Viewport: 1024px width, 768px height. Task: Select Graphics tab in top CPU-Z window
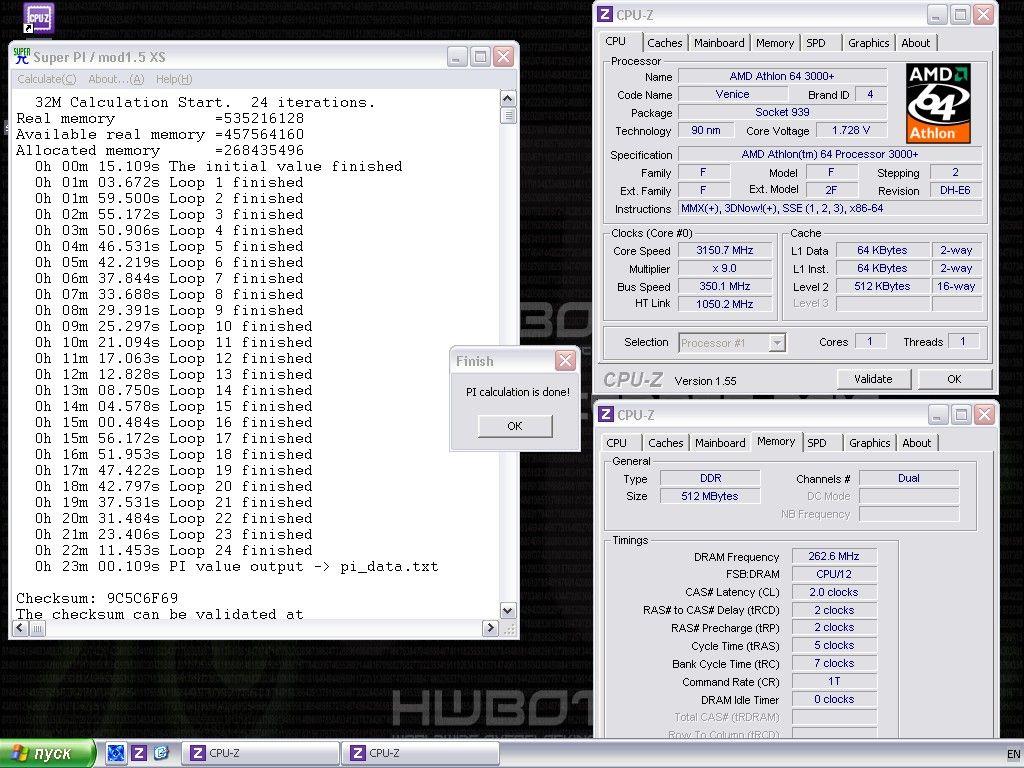[x=869, y=43]
